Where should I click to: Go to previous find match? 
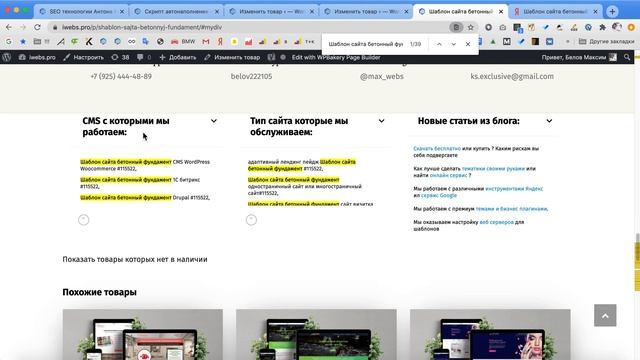coord(439,44)
